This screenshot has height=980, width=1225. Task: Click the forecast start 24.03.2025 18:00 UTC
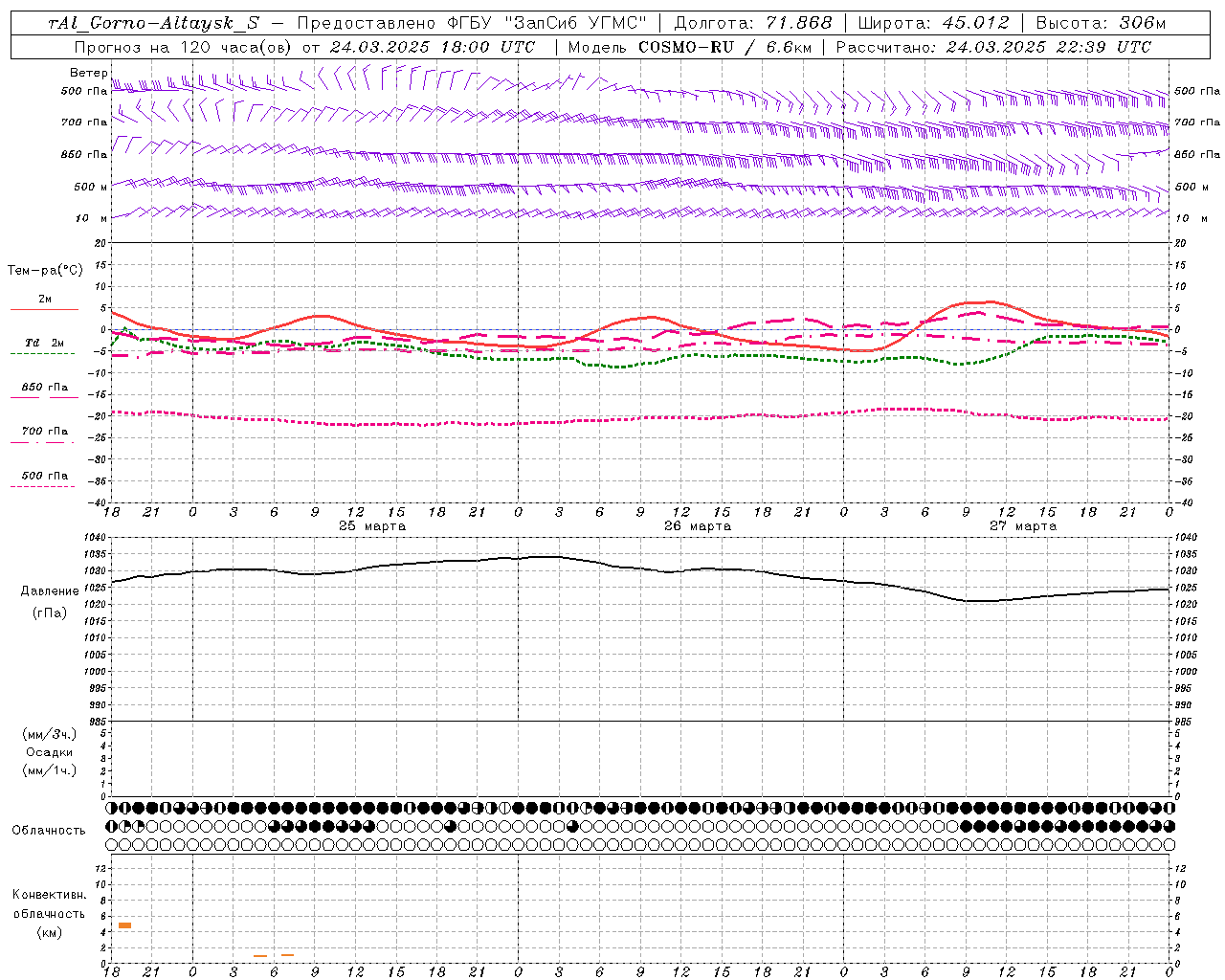tap(433, 47)
